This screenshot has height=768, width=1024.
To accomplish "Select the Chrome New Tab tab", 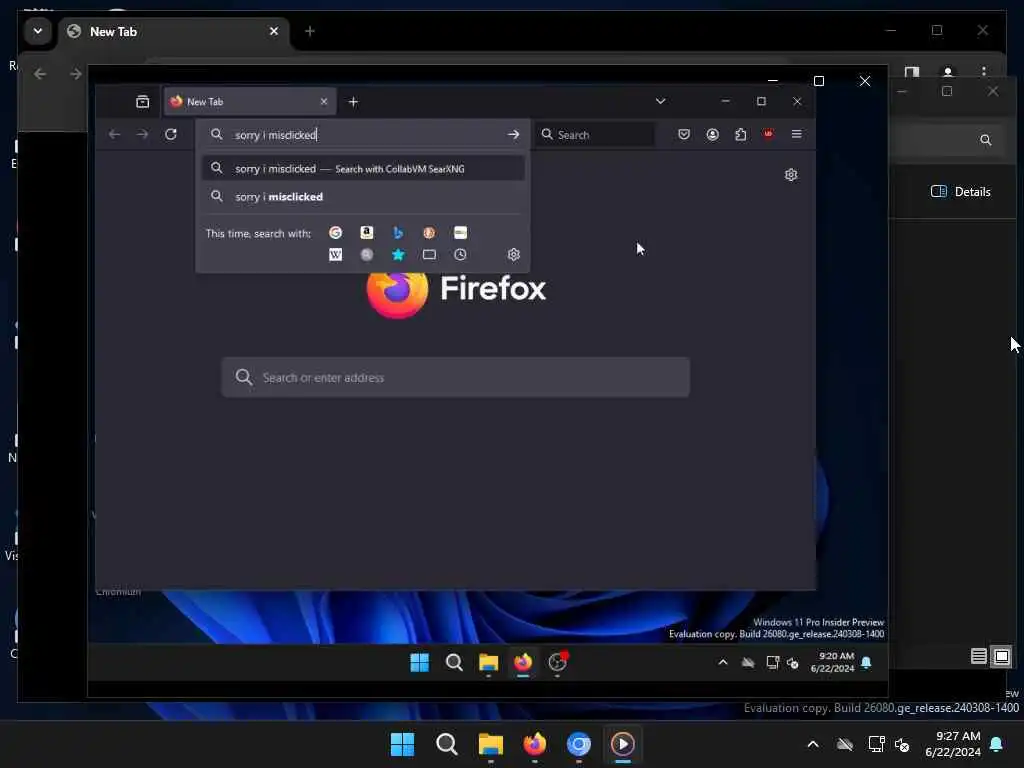I will [x=174, y=31].
